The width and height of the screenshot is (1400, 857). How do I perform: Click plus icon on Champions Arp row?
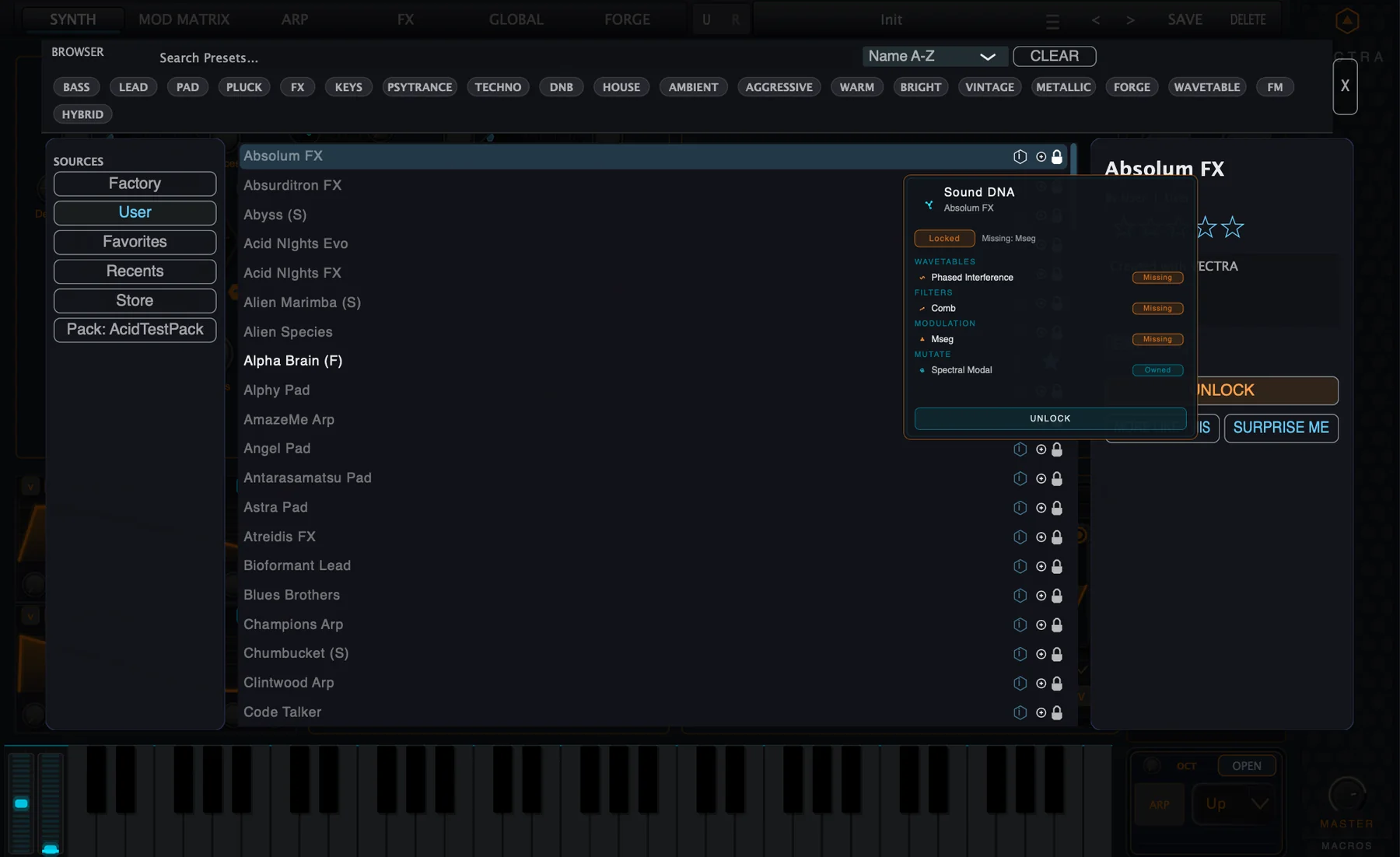pyautogui.click(x=1041, y=625)
